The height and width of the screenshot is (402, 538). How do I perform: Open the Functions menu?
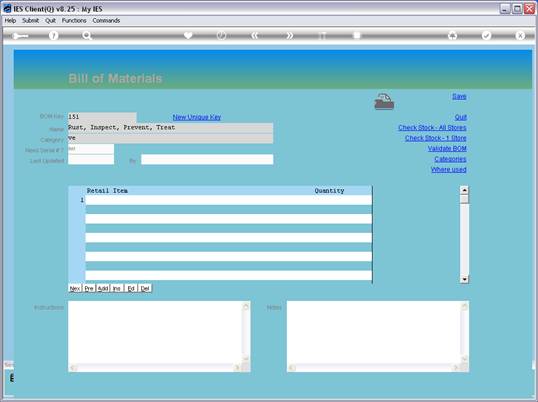(74, 21)
